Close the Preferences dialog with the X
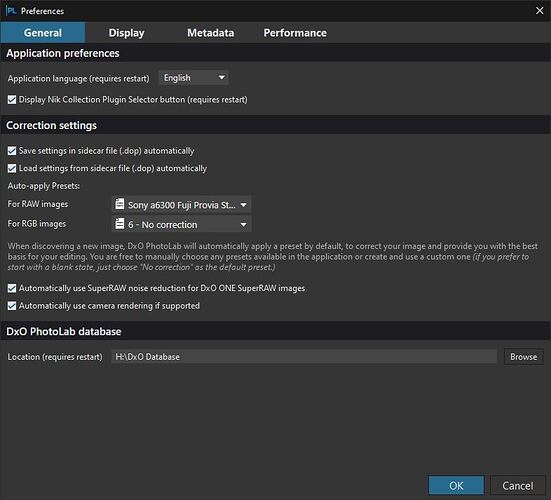The width and height of the screenshot is (551, 500). point(539,11)
